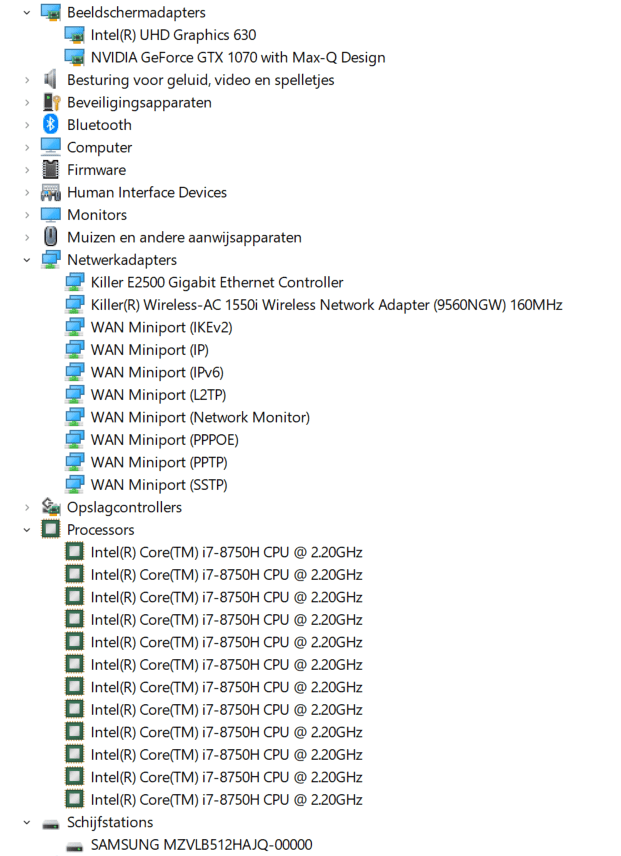
Task: Expand the Firmware category
Action: click(x=27, y=170)
